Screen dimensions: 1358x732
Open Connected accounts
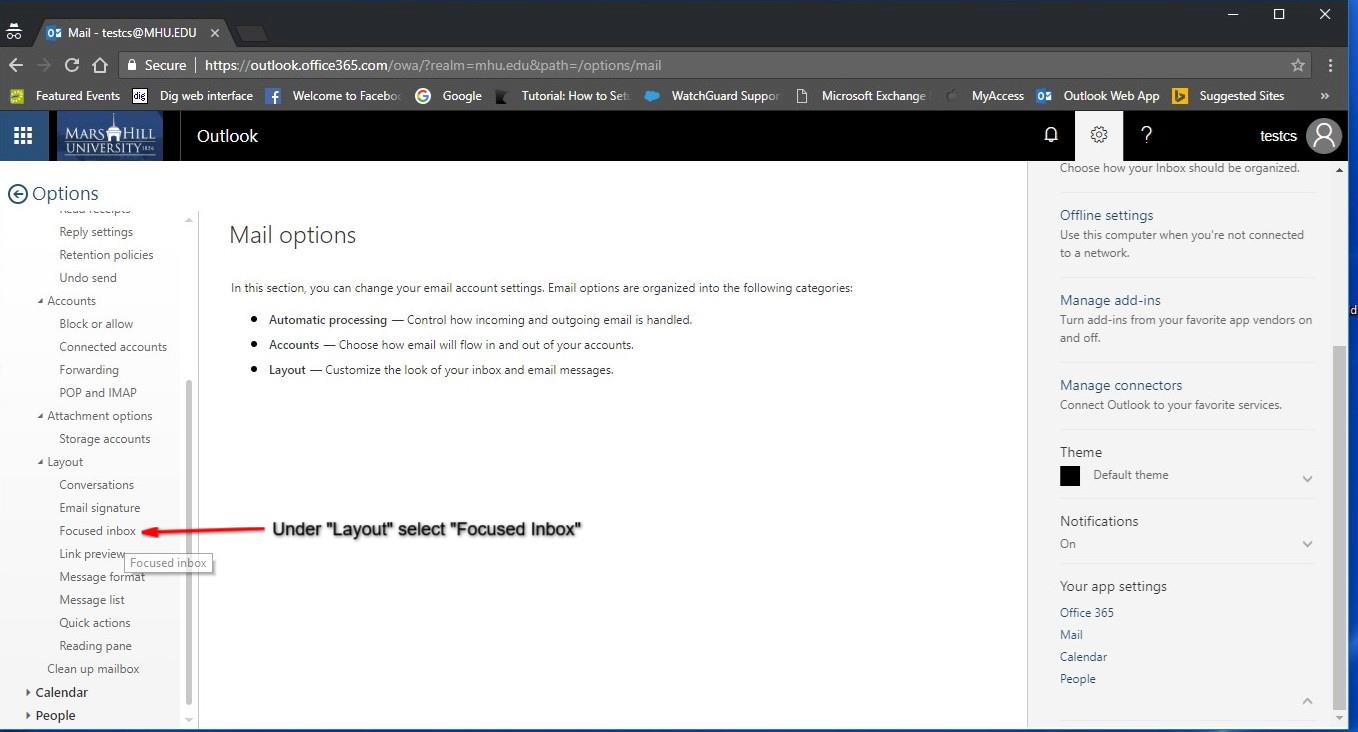point(113,347)
